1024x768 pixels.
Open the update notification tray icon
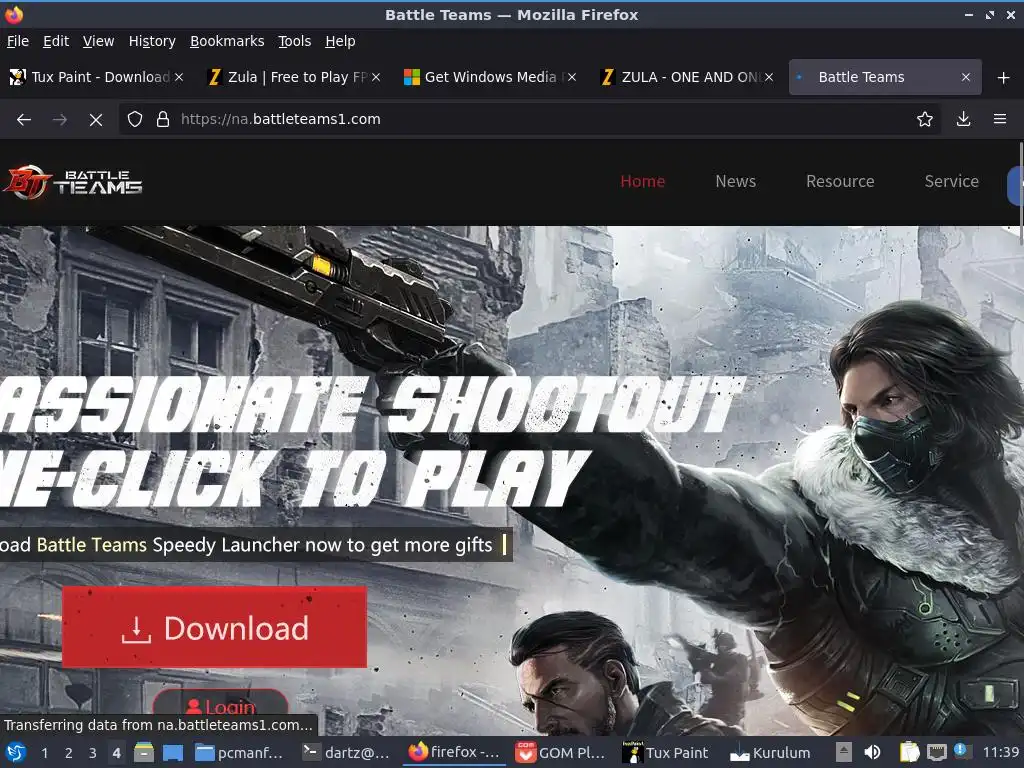pyautogui.click(x=961, y=751)
